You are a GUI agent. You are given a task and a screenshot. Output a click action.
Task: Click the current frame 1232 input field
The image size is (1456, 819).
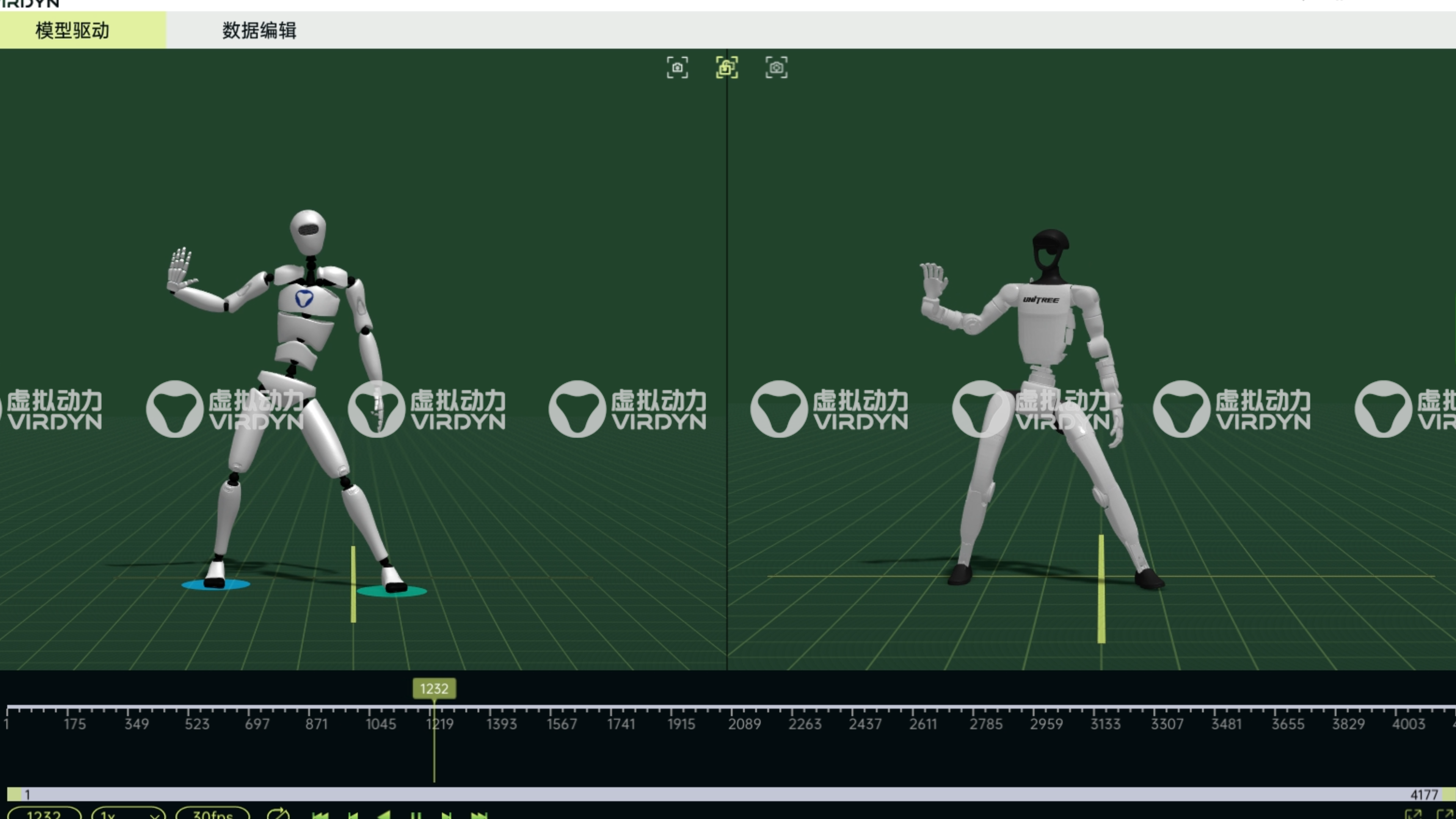tap(44, 814)
